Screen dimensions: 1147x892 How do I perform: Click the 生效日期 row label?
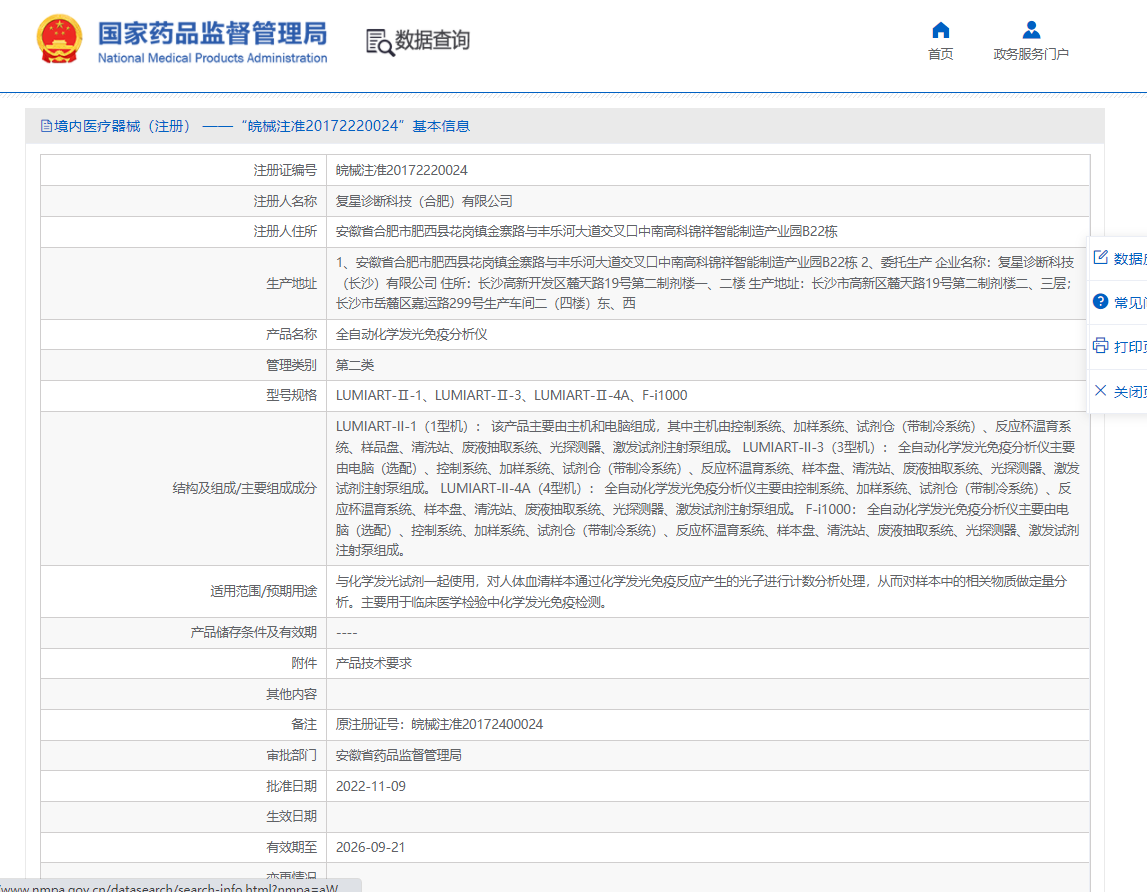pos(291,817)
